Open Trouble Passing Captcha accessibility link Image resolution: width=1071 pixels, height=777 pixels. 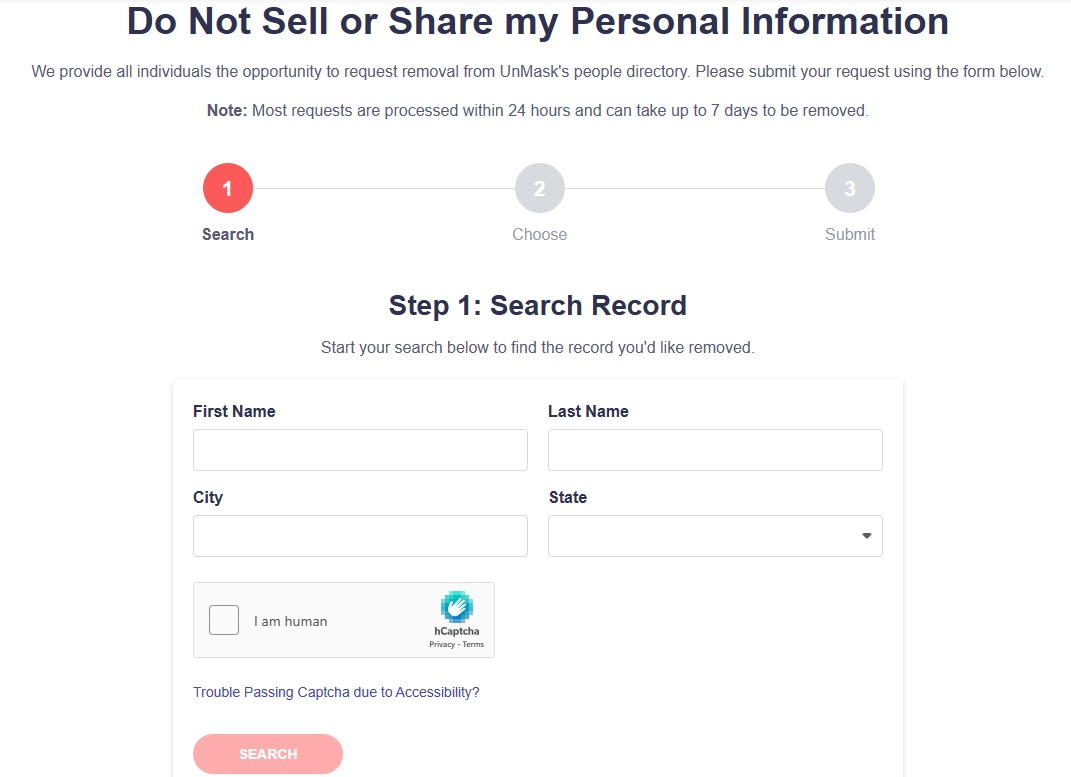(x=336, y=692)
